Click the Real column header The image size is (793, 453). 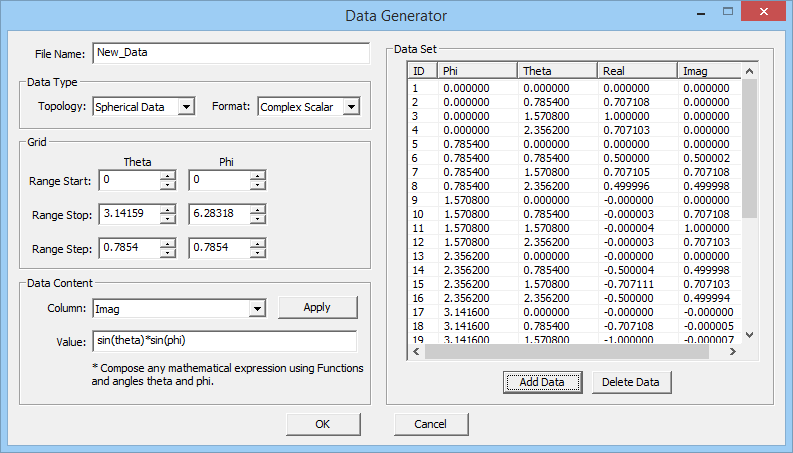pos(637,71)
